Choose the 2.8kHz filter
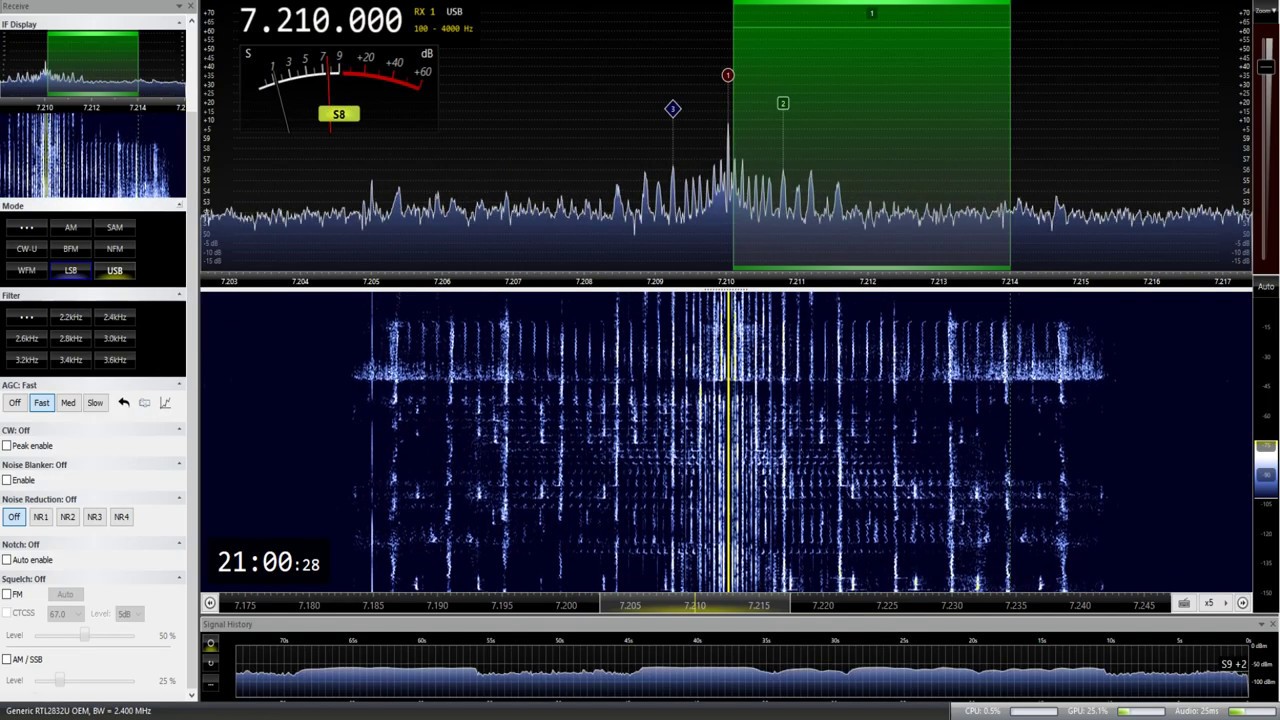1280x720 pixels. 70,339
